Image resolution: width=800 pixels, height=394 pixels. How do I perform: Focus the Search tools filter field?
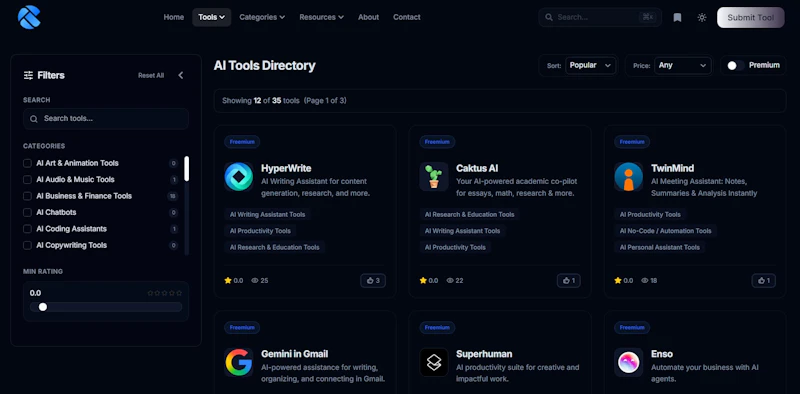[x=106, y=119]
